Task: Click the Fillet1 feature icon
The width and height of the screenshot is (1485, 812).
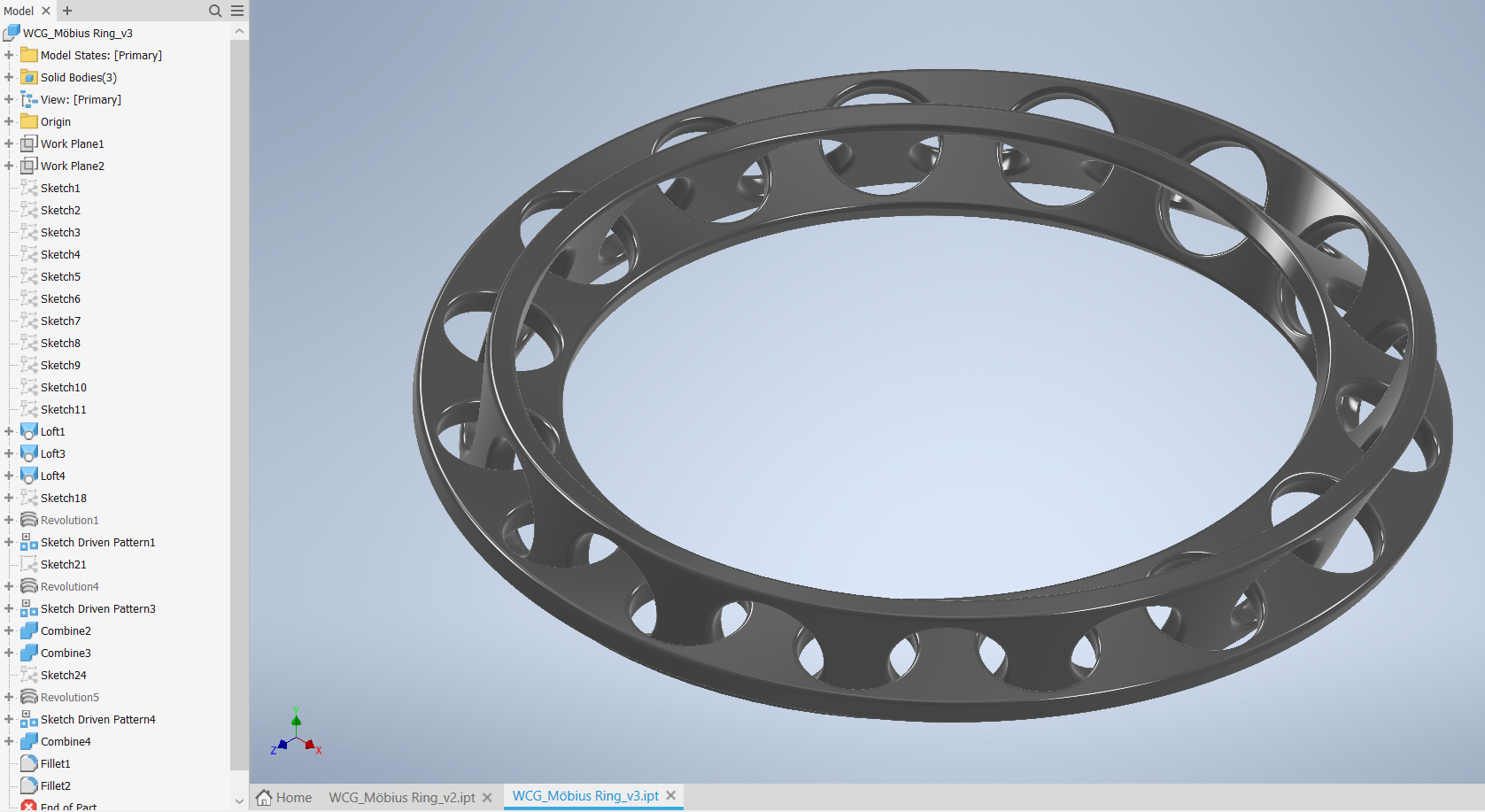Action: (x=29, y=763)
